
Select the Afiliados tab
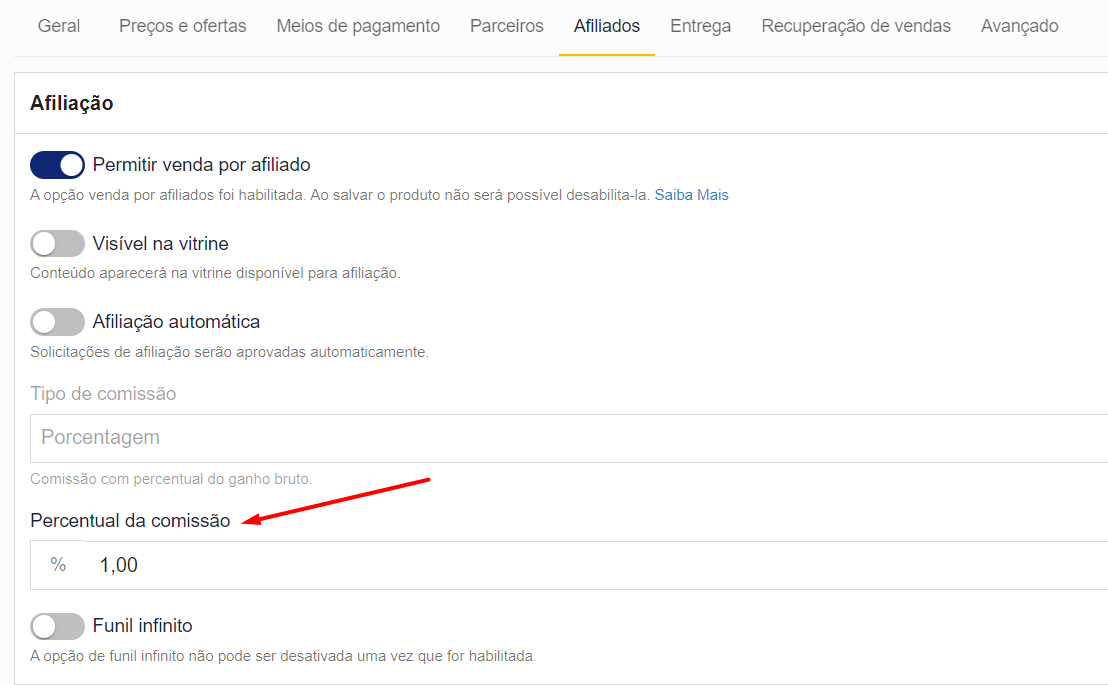607,26
